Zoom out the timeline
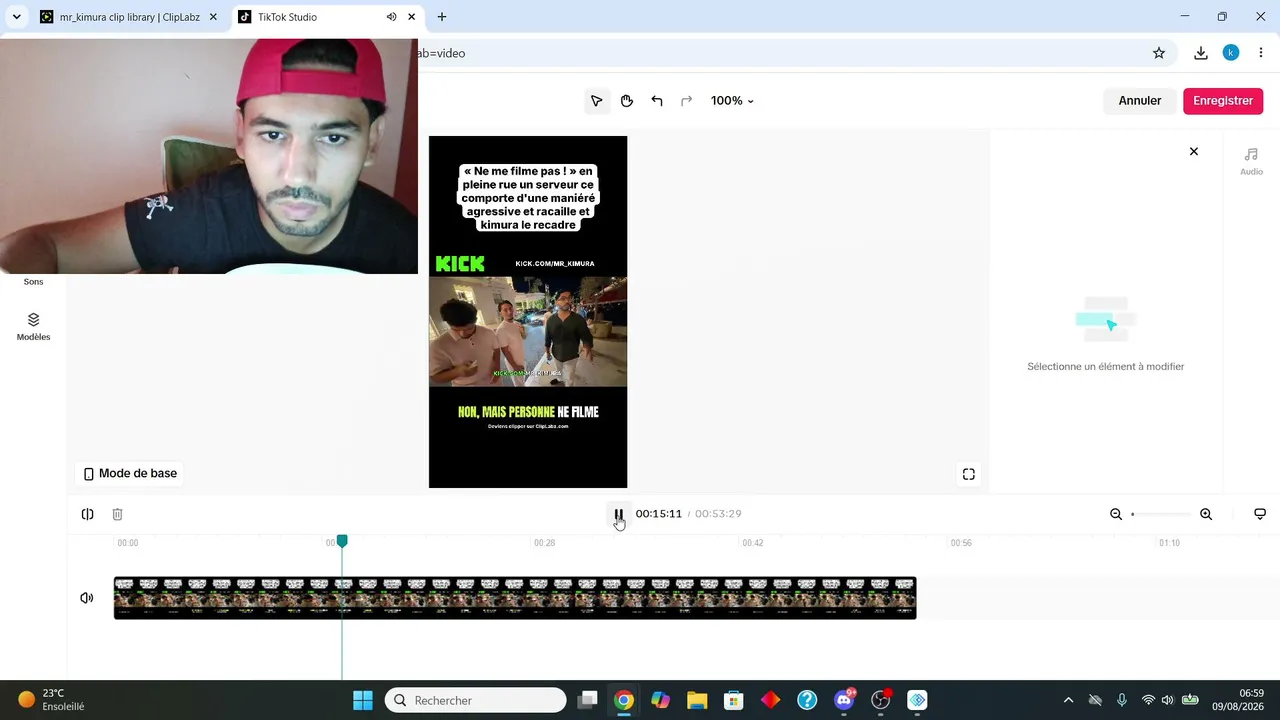1280x720 pixels. point(1116,514)
